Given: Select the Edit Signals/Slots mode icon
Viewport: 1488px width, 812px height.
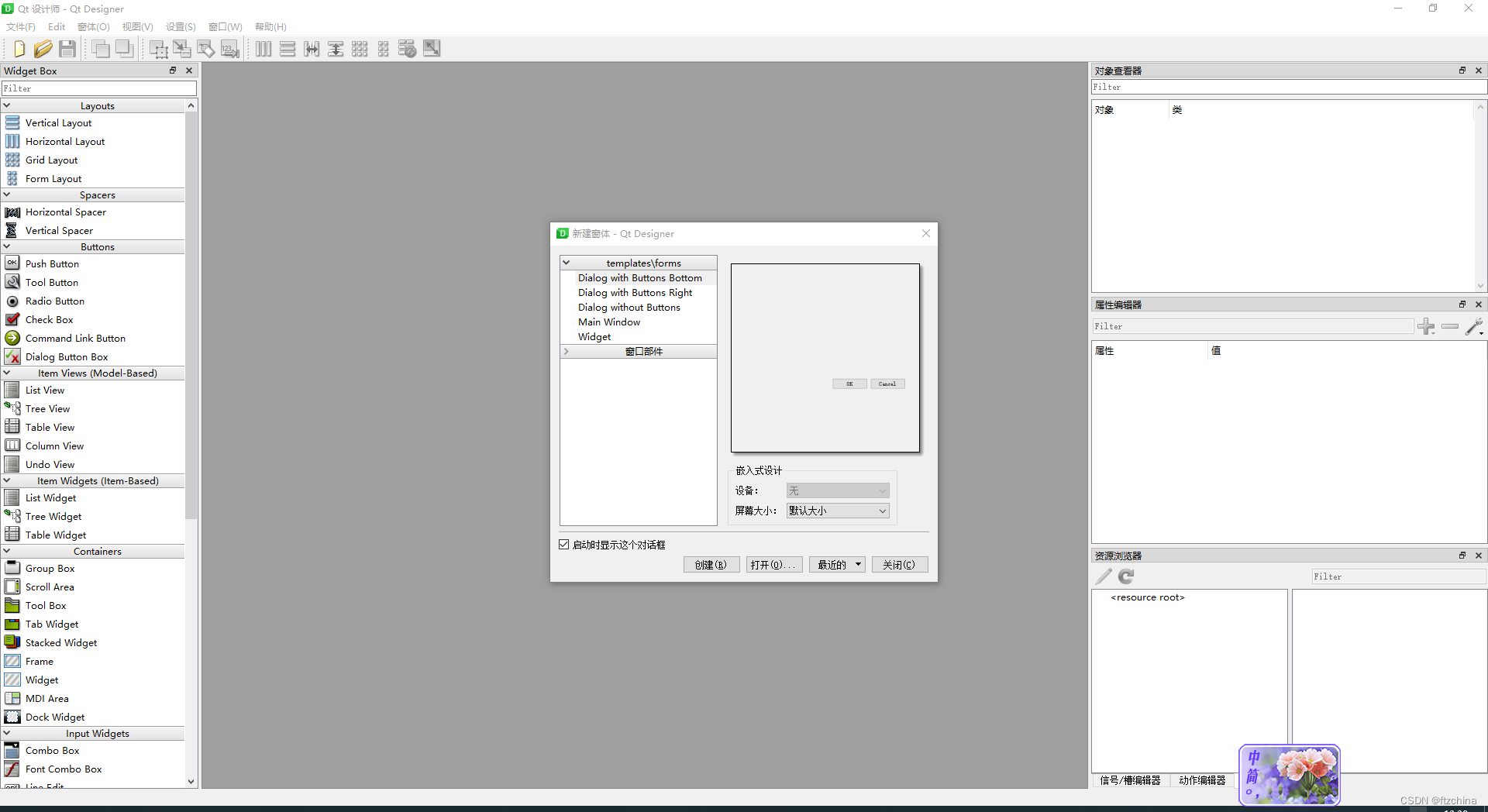Looking at the screenshot, I should click(x=182, y=49).
